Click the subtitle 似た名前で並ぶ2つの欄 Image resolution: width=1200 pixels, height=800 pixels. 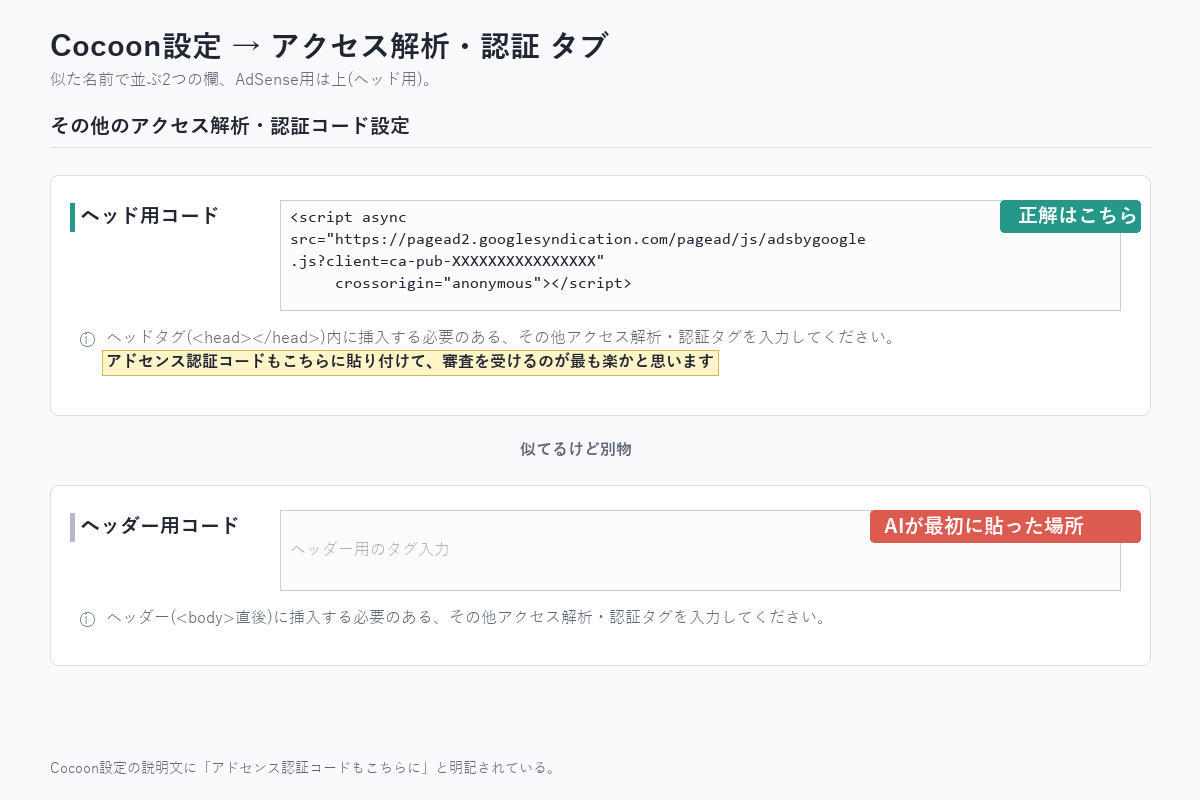[241, 79]
